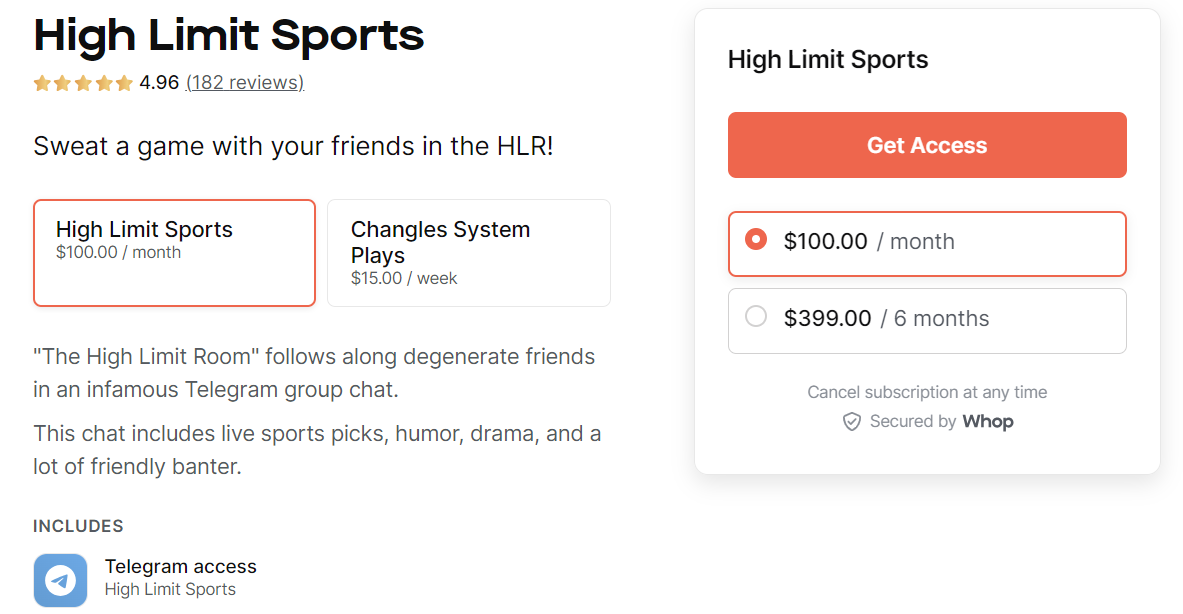Select the $100.00 / month radio option
The image size is (1183, 614).
(927, 243)
